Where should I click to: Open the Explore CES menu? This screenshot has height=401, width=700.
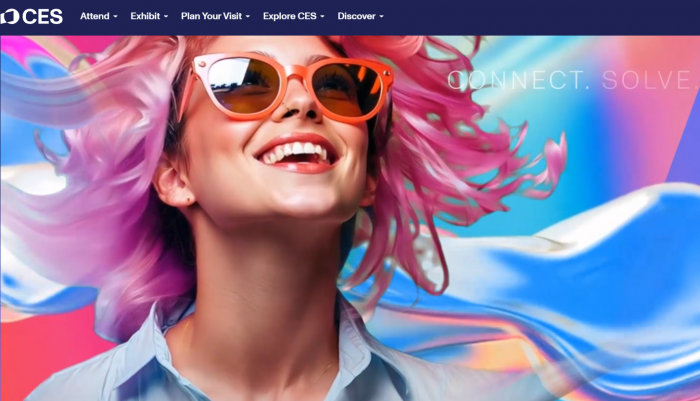point(289,16)
